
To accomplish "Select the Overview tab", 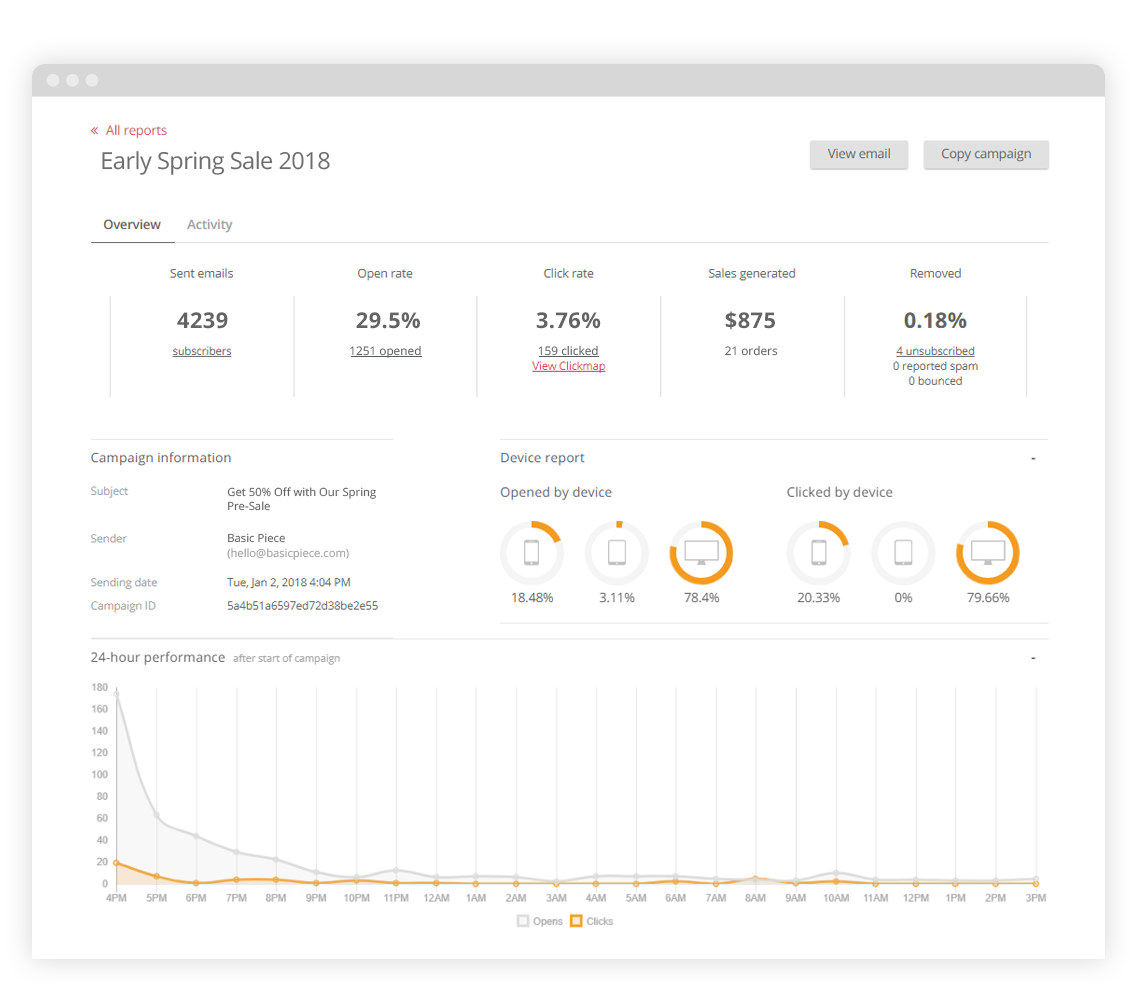I will coord(132,225).
